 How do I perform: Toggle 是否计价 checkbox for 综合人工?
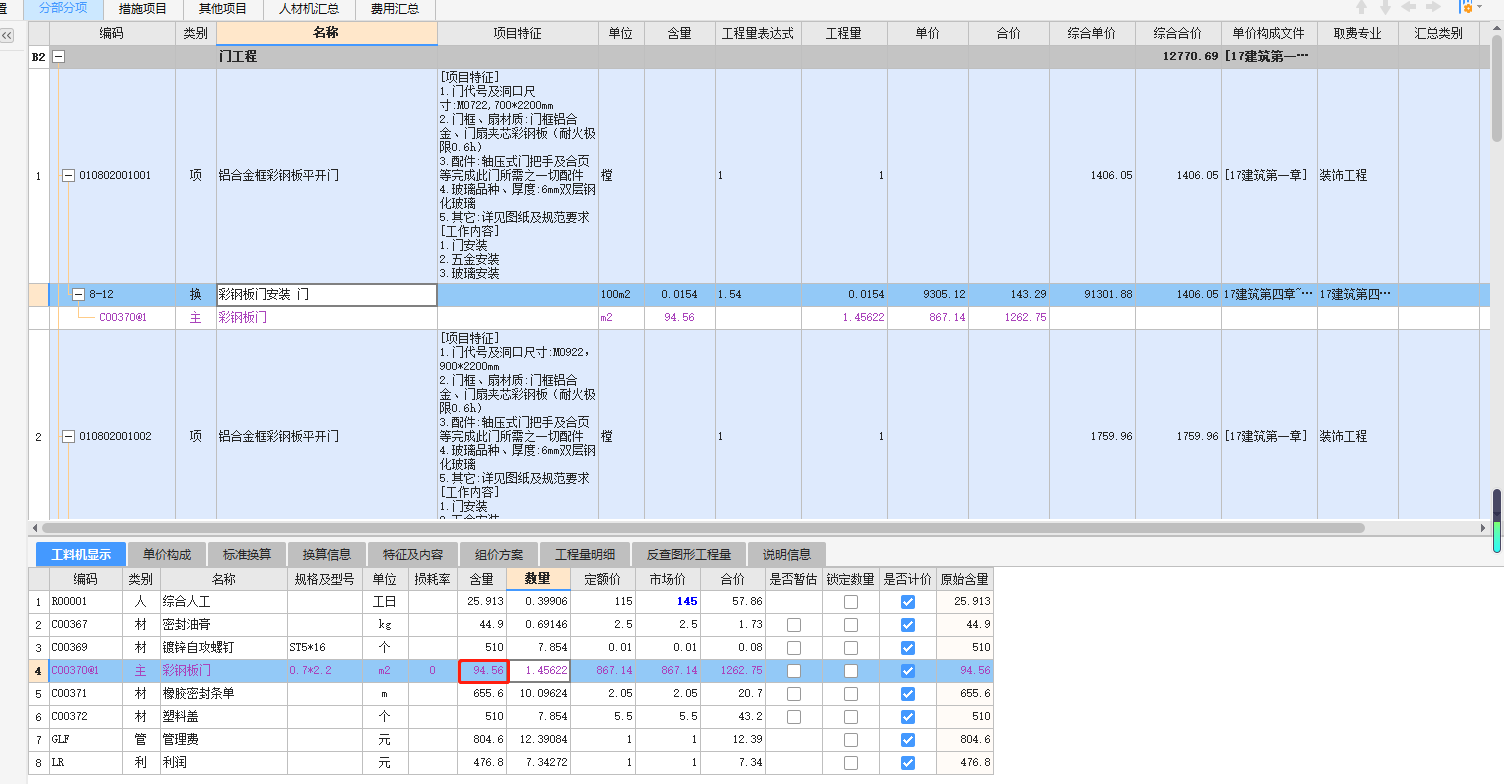click(x=907, y=602)
